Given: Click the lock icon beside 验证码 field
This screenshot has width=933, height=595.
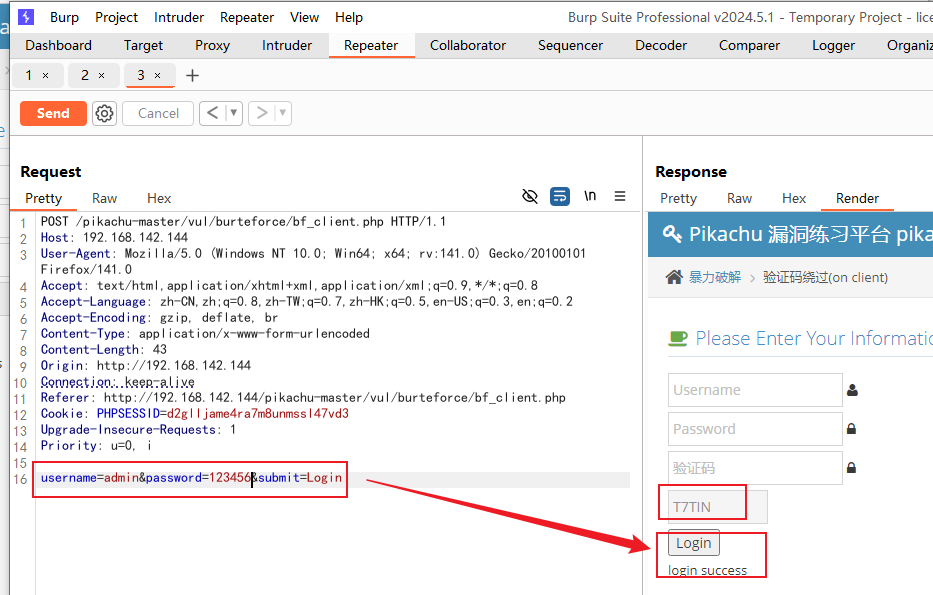Looking at the screenshot, I should [851, 468].
